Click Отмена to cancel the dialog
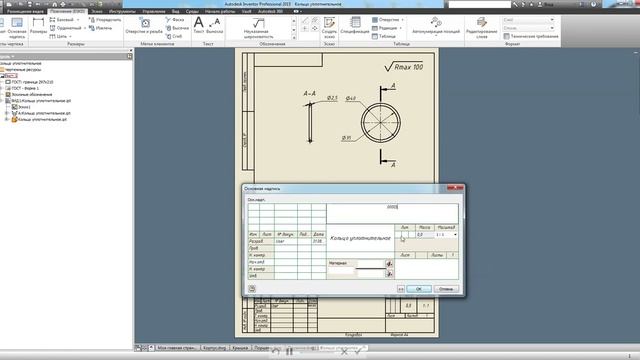 tap(446, 289)
